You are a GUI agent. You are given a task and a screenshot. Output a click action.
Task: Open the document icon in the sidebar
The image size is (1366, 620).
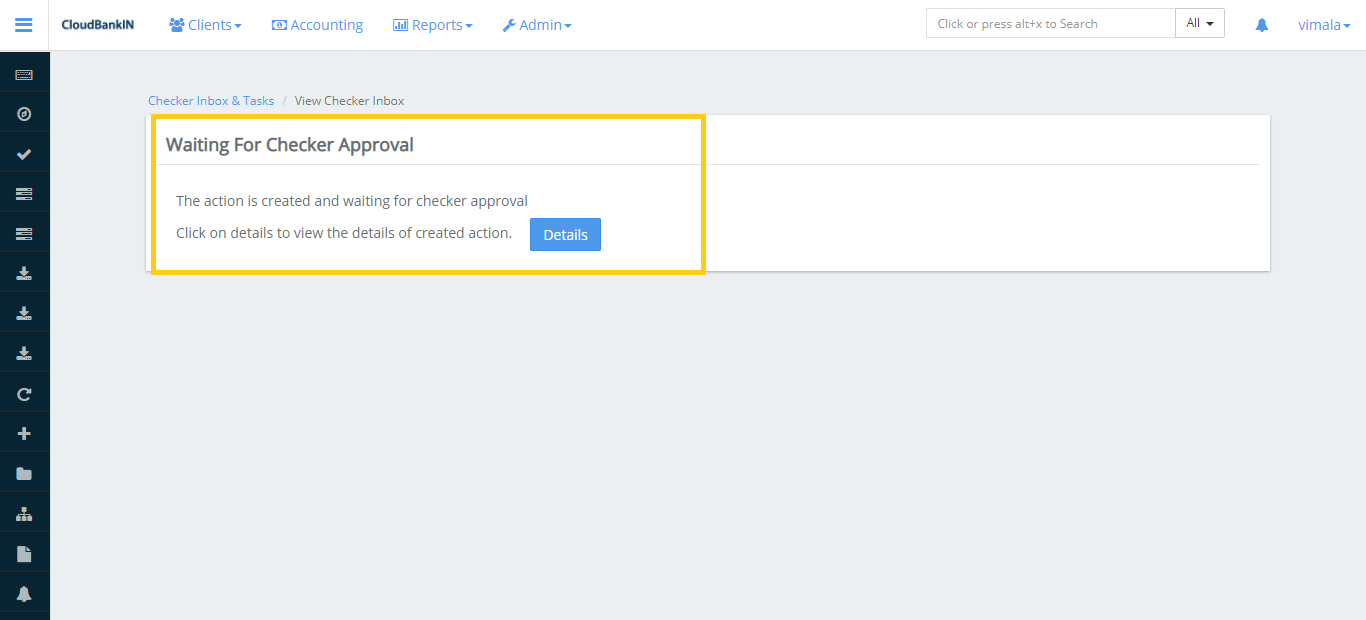pyautogui.click(x=24, y=552)
